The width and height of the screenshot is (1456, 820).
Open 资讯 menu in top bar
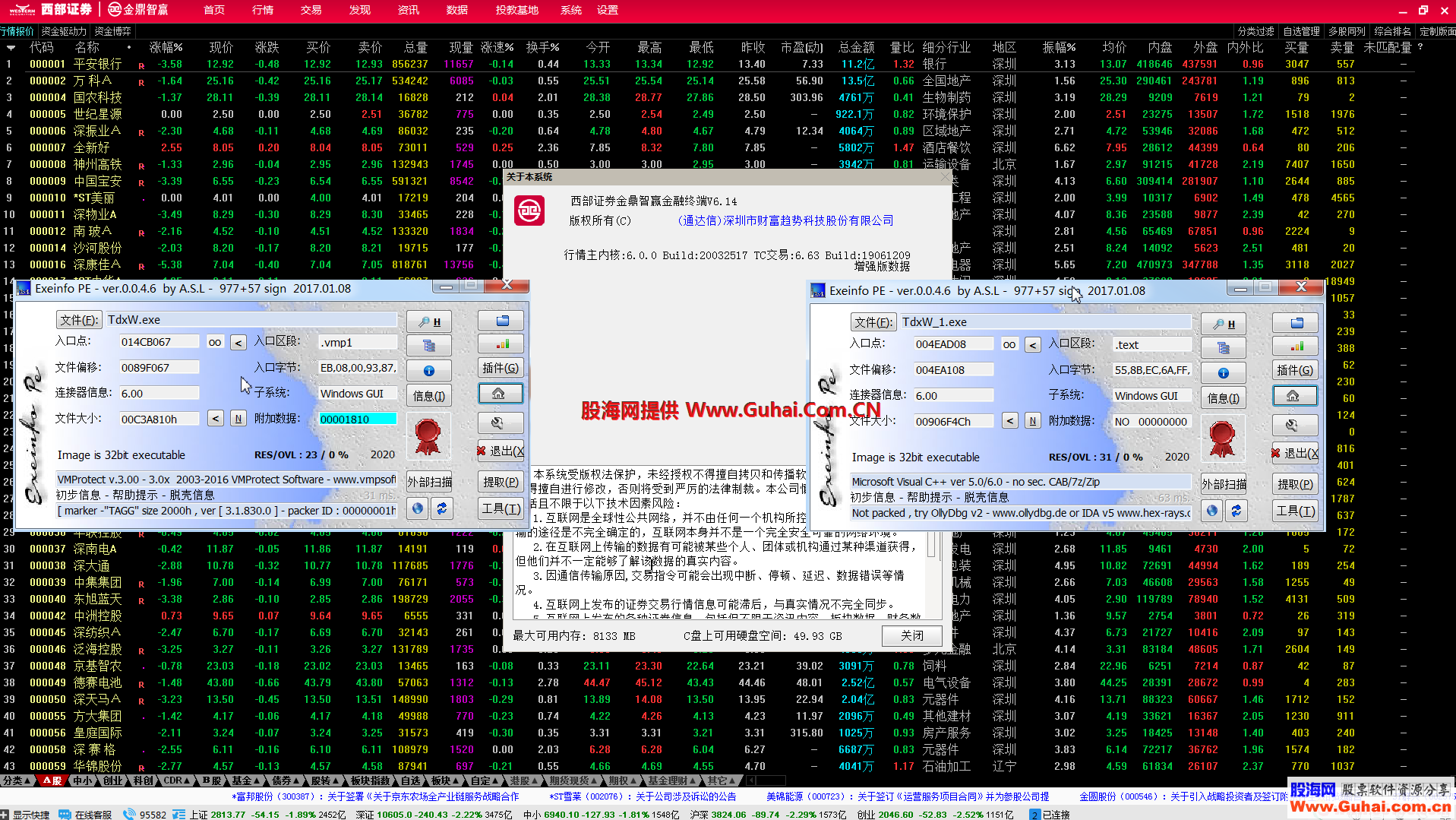(409, 10)
